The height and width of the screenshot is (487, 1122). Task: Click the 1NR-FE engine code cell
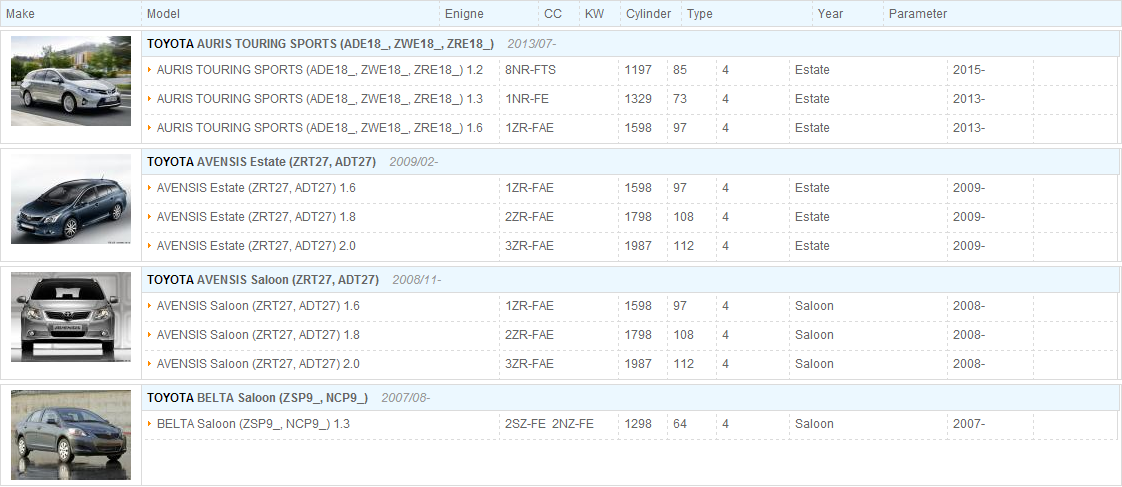pyautogui.click(x=527, y=99)
